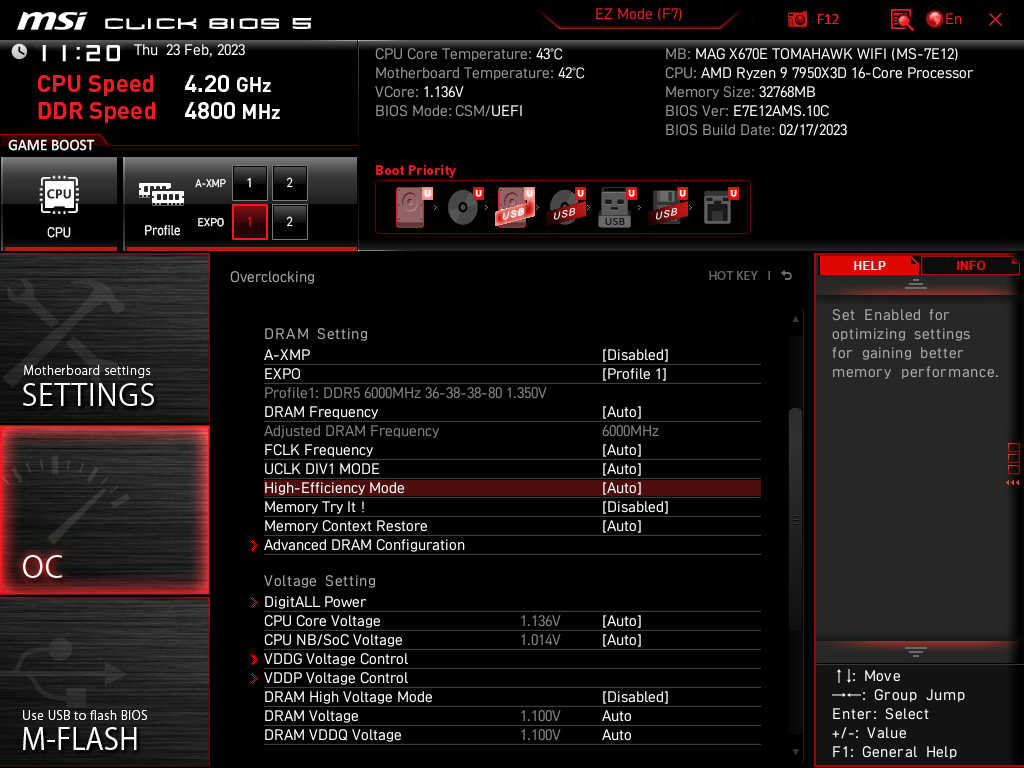1024x768 pixels.
Task: Select the USB hard disk boot icon
Action: 515,207
